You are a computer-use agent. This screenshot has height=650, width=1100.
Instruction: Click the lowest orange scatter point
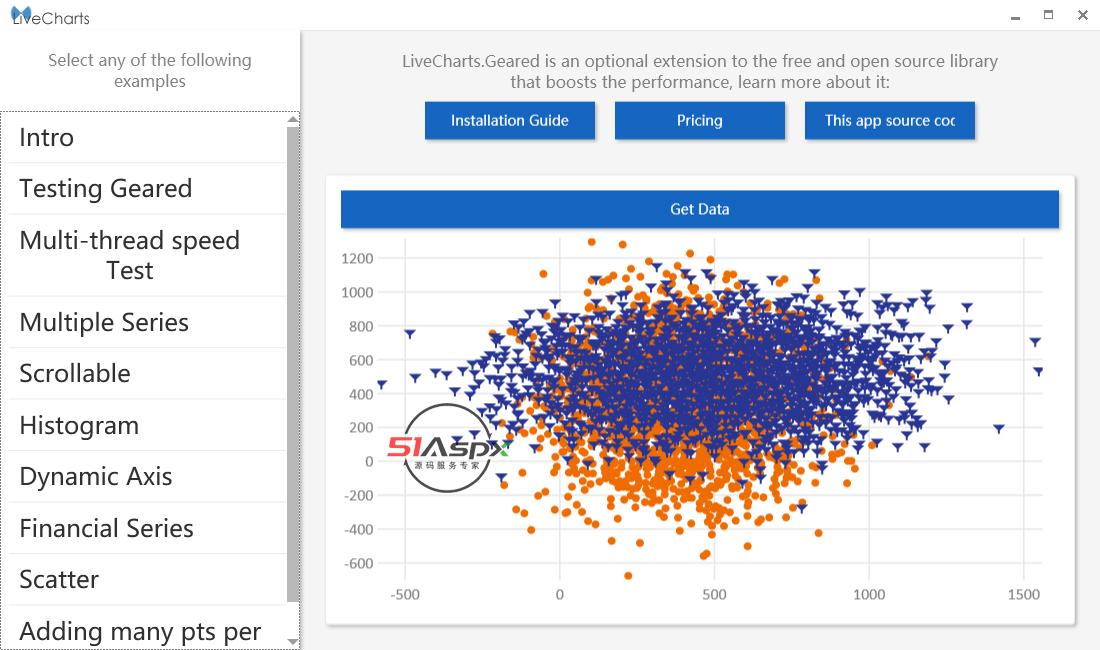[628, 576]
